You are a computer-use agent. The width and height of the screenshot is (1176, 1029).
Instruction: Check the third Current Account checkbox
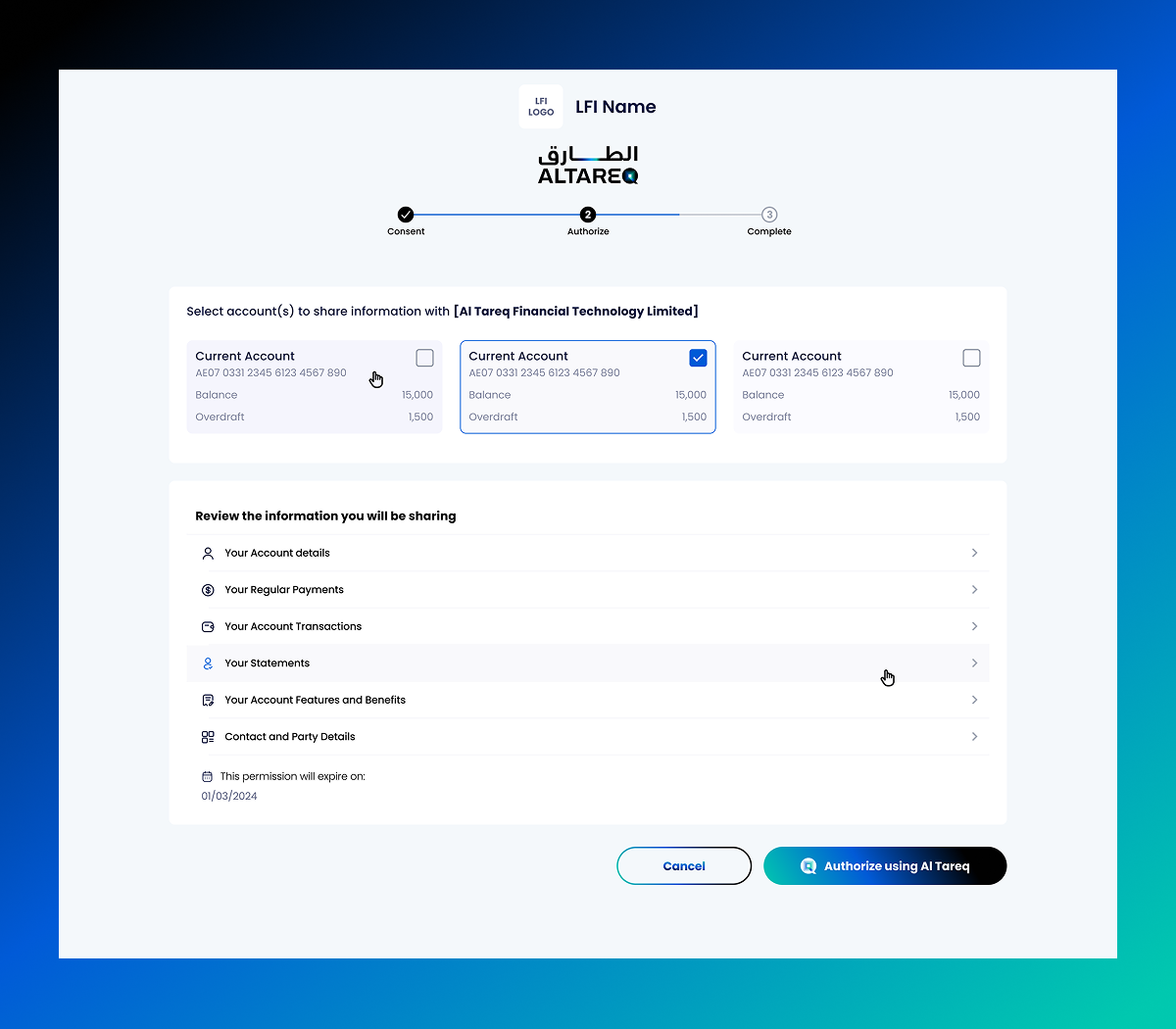(x=971, y=358)
